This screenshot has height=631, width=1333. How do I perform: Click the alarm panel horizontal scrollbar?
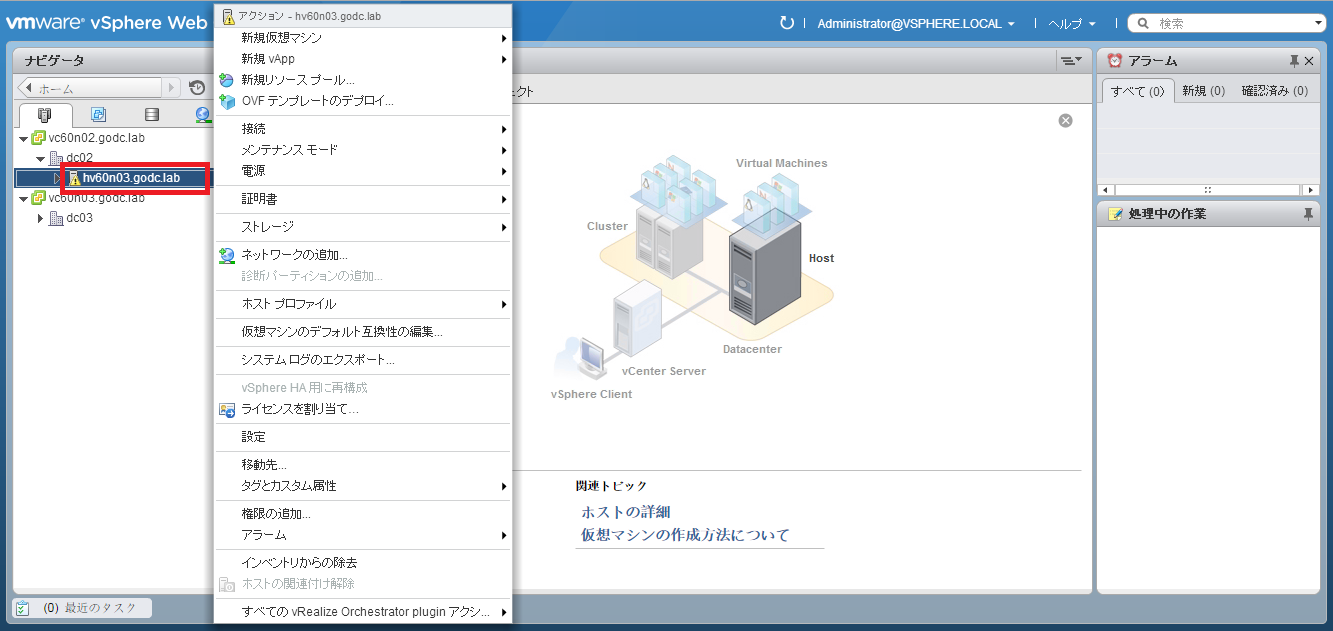pyautogui.click(x=1208, y=189)
